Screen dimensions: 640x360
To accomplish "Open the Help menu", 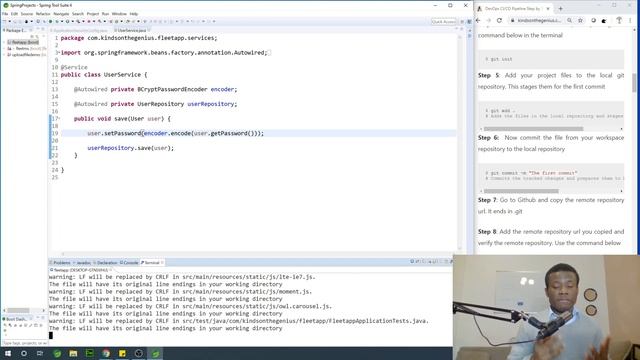I will pos(133,14).
